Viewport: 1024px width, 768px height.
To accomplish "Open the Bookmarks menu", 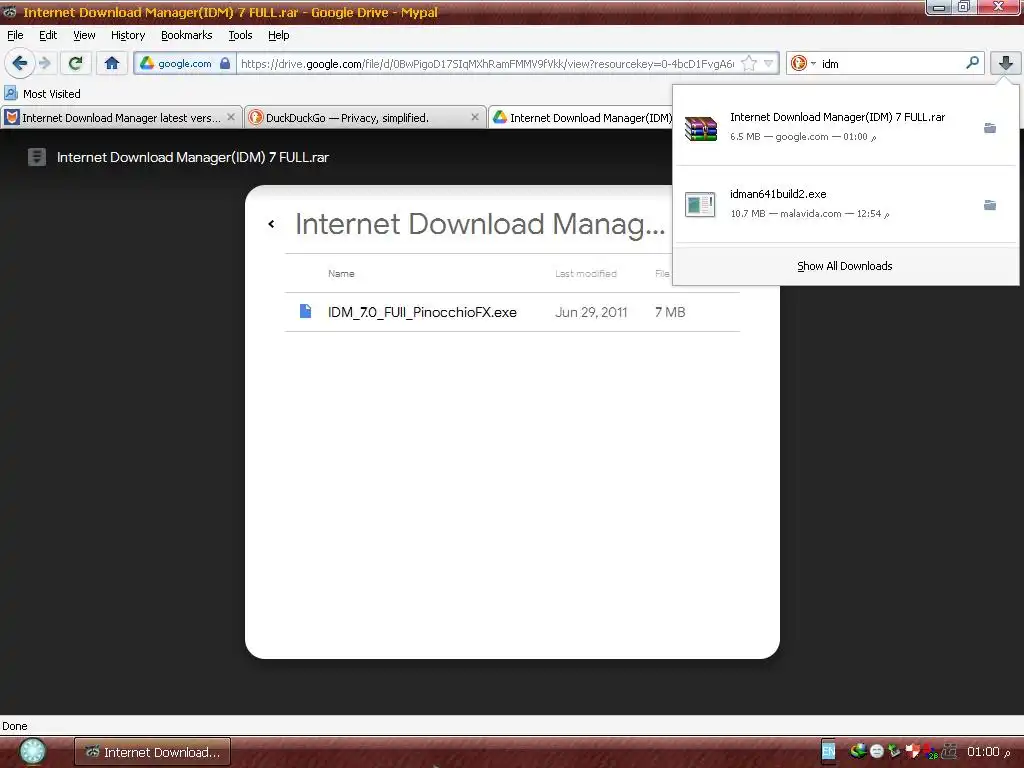I will [187, 35].
